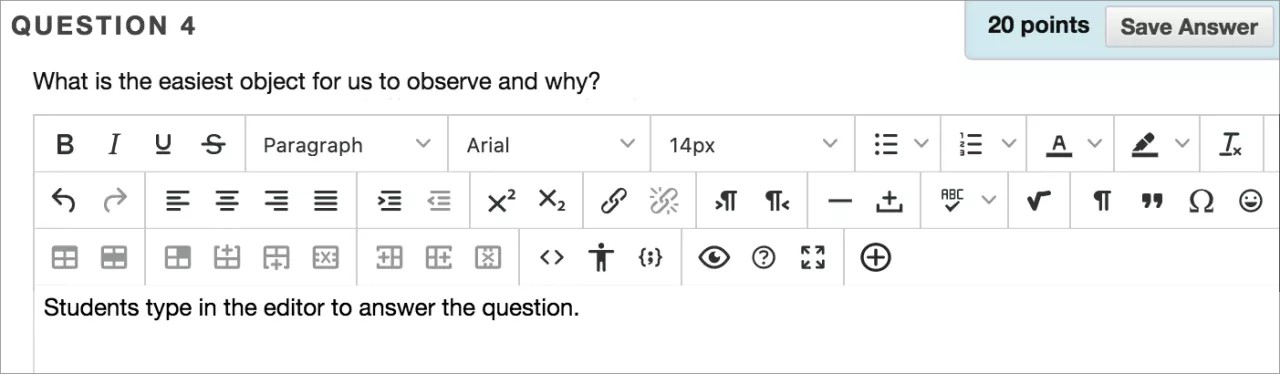This screenshot has width=1280, height=374.
Task: Preview the answer with the eye icon
Action: pos(714,258)
